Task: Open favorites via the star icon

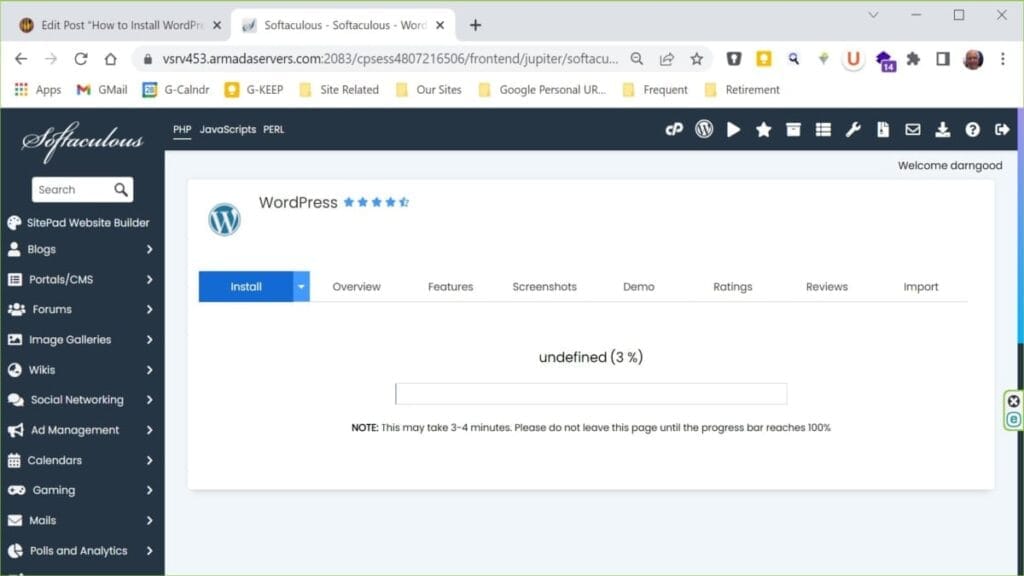Action: pos(764,129)
